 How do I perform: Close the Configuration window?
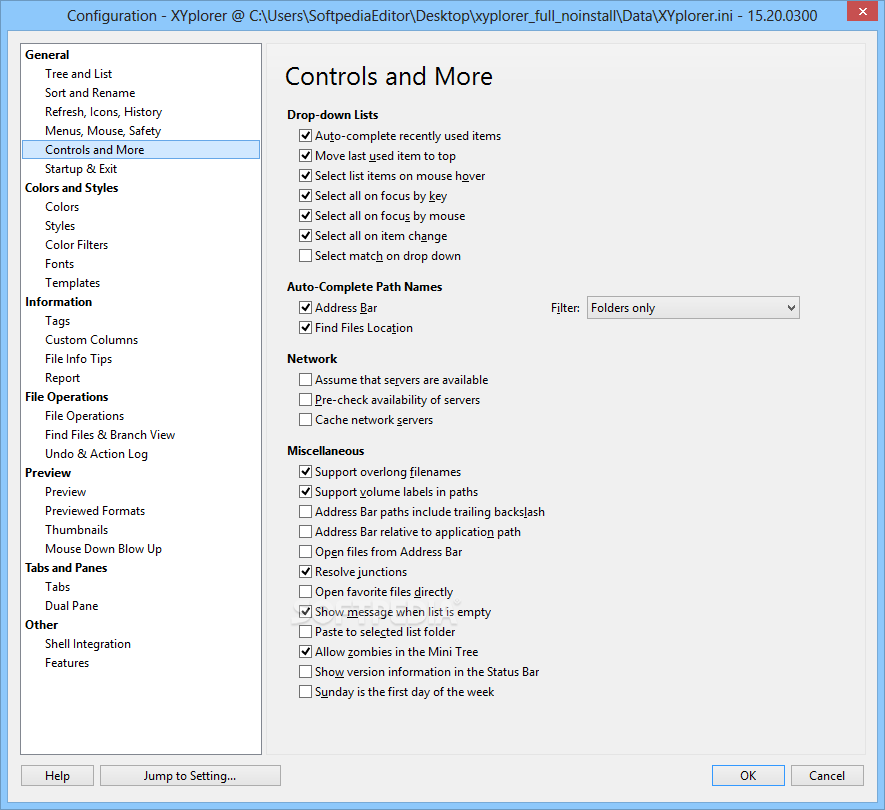click(x=862, y=11)
